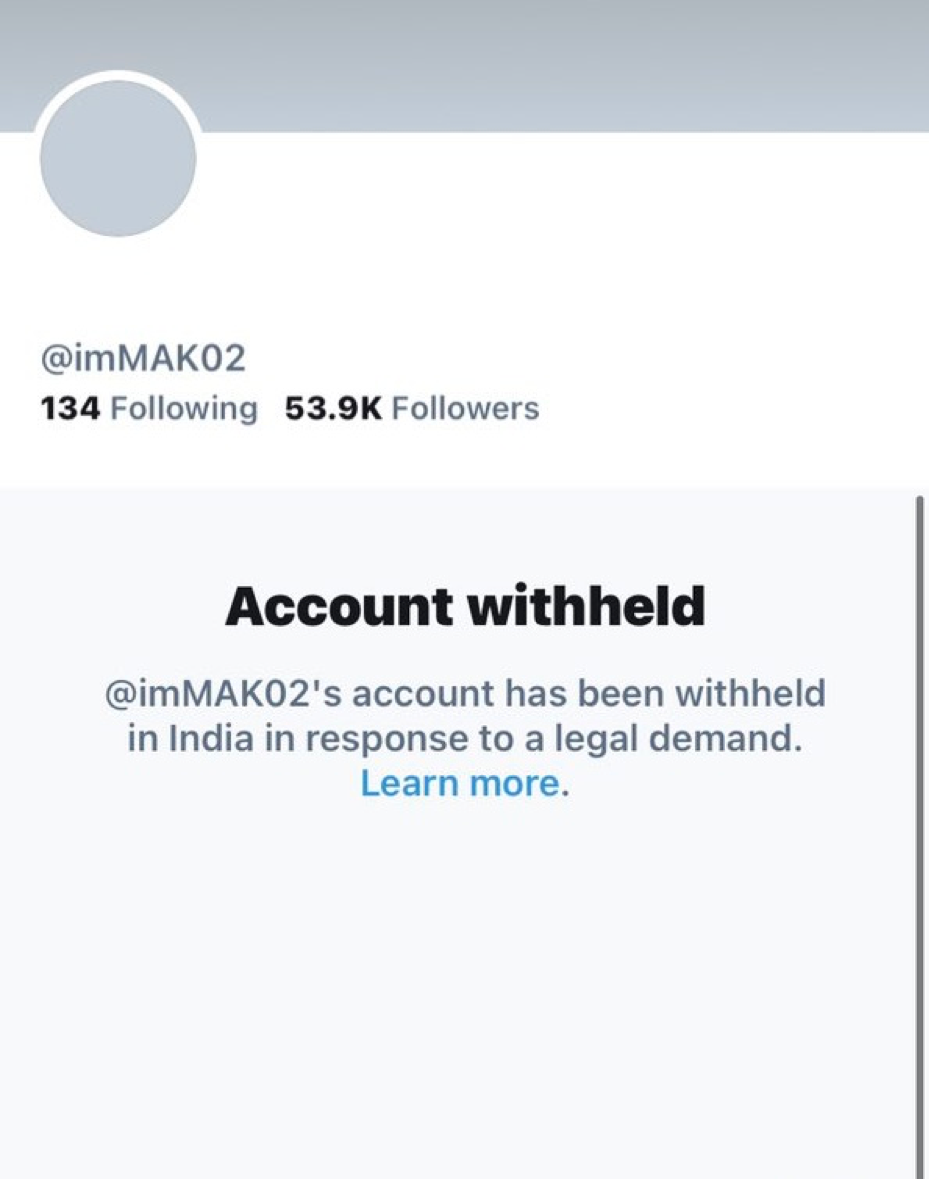
Task: Open the 53.9K Followers list
Action: tap(412, 408)
